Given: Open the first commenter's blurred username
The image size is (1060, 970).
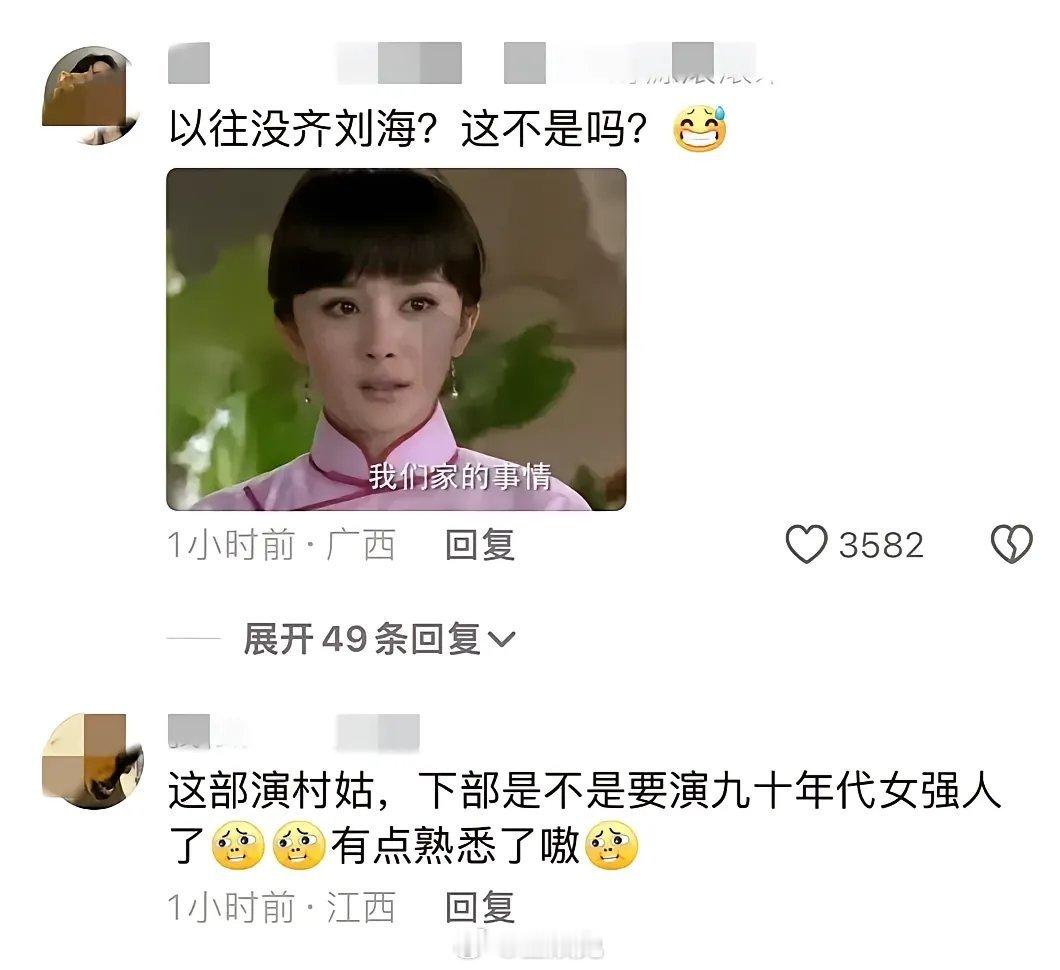Looking at the screenshot, I should 471,64.
